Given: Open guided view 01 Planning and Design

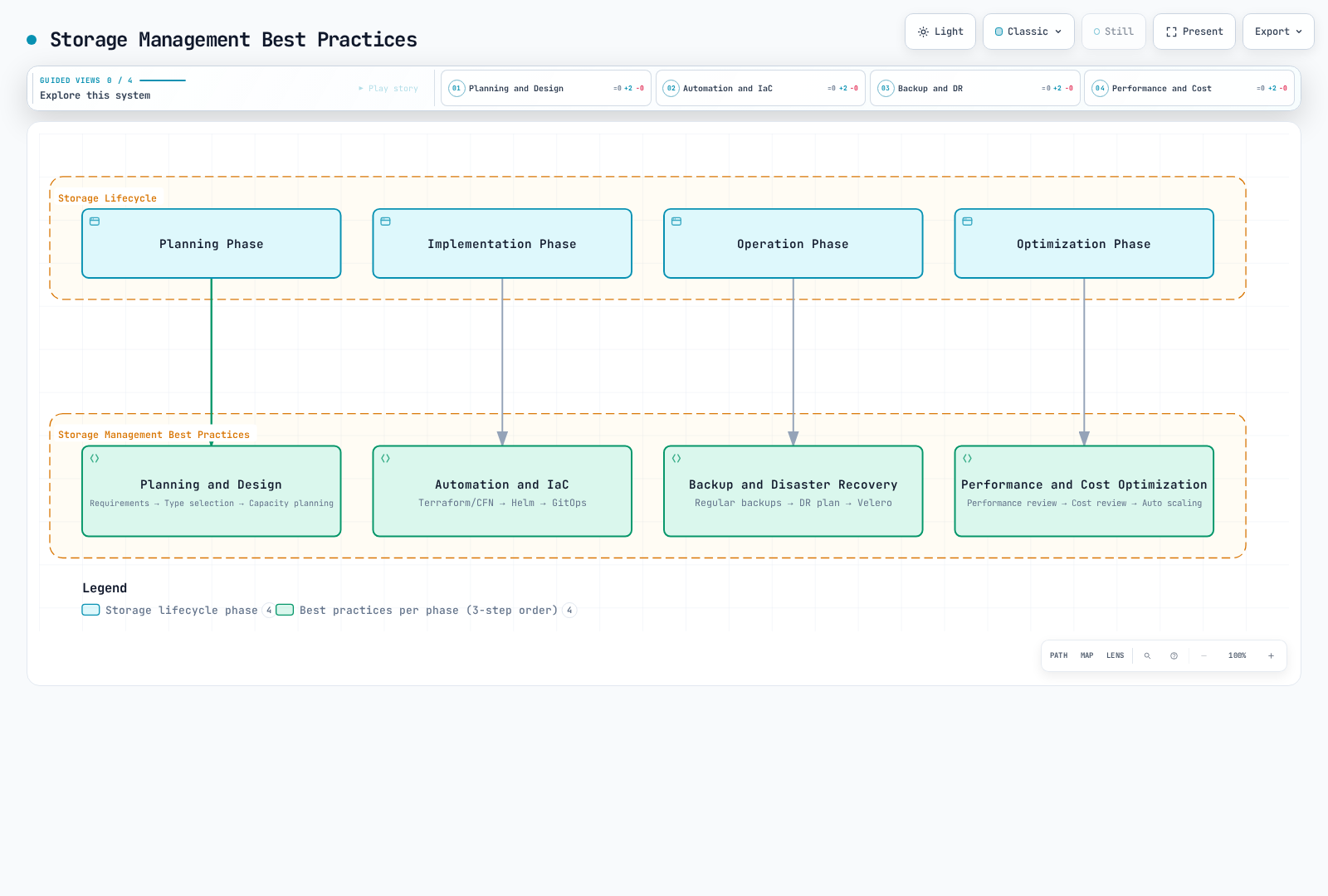Looking at the screenshot, I should (546, 88).
